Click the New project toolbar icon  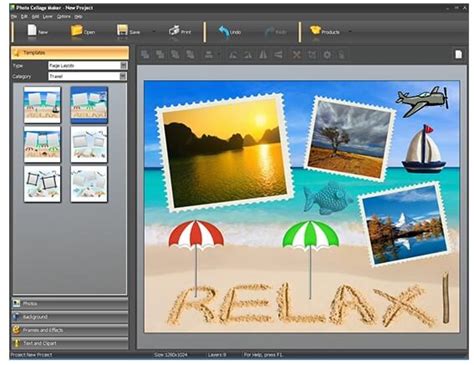click(32, 31)
